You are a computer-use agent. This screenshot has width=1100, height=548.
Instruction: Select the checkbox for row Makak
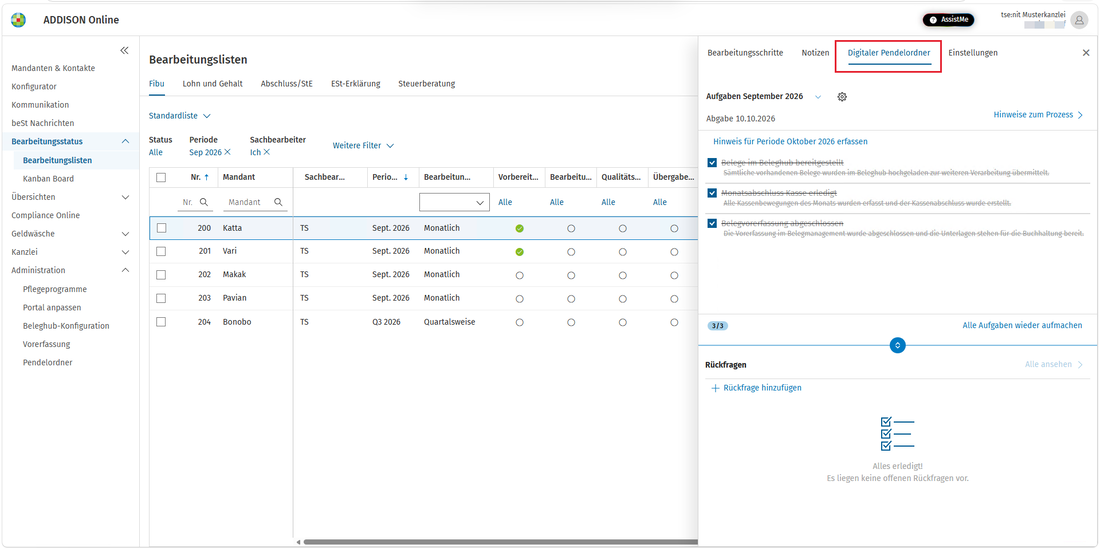tap(161, 274)
